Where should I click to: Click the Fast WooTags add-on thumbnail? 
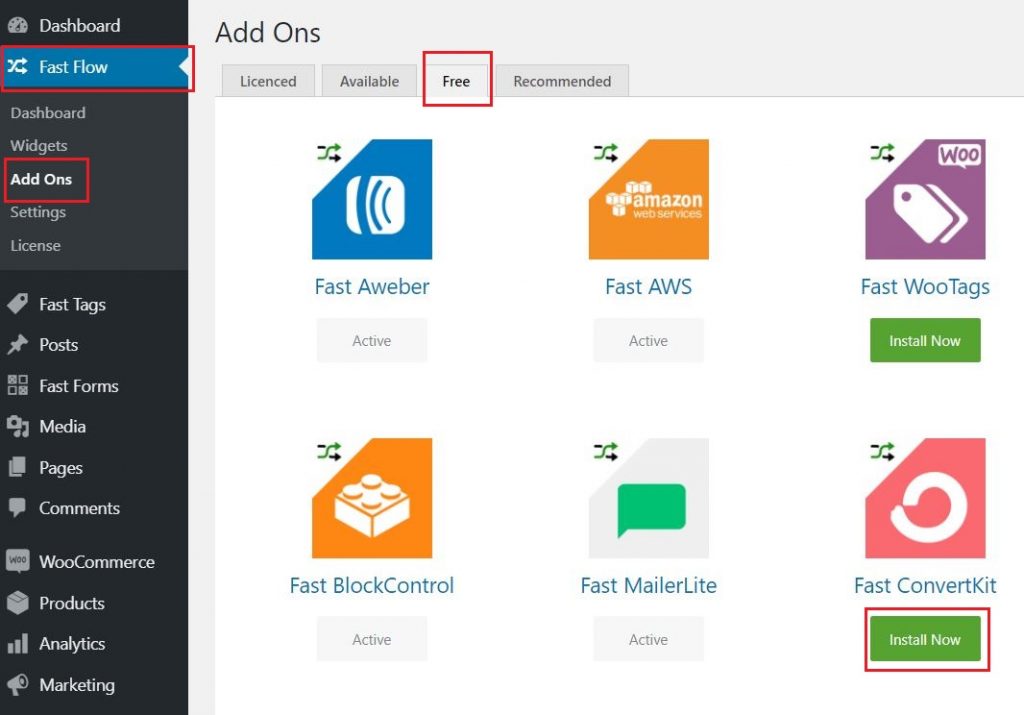click(925, 199)
